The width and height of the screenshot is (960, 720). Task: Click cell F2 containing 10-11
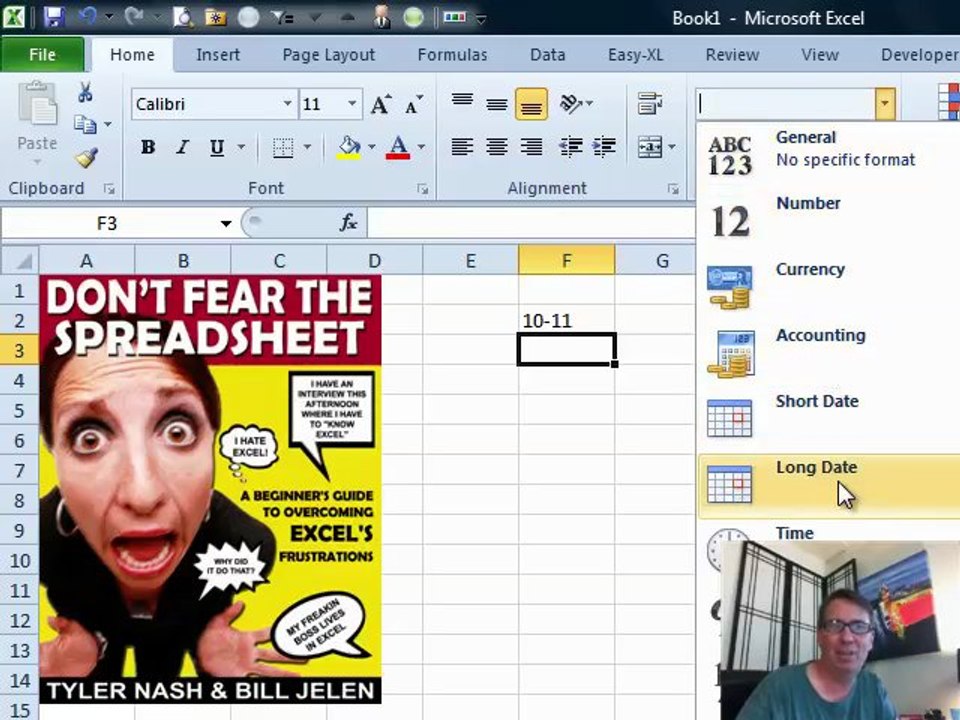pyautogui.click(x=566, y=320)
